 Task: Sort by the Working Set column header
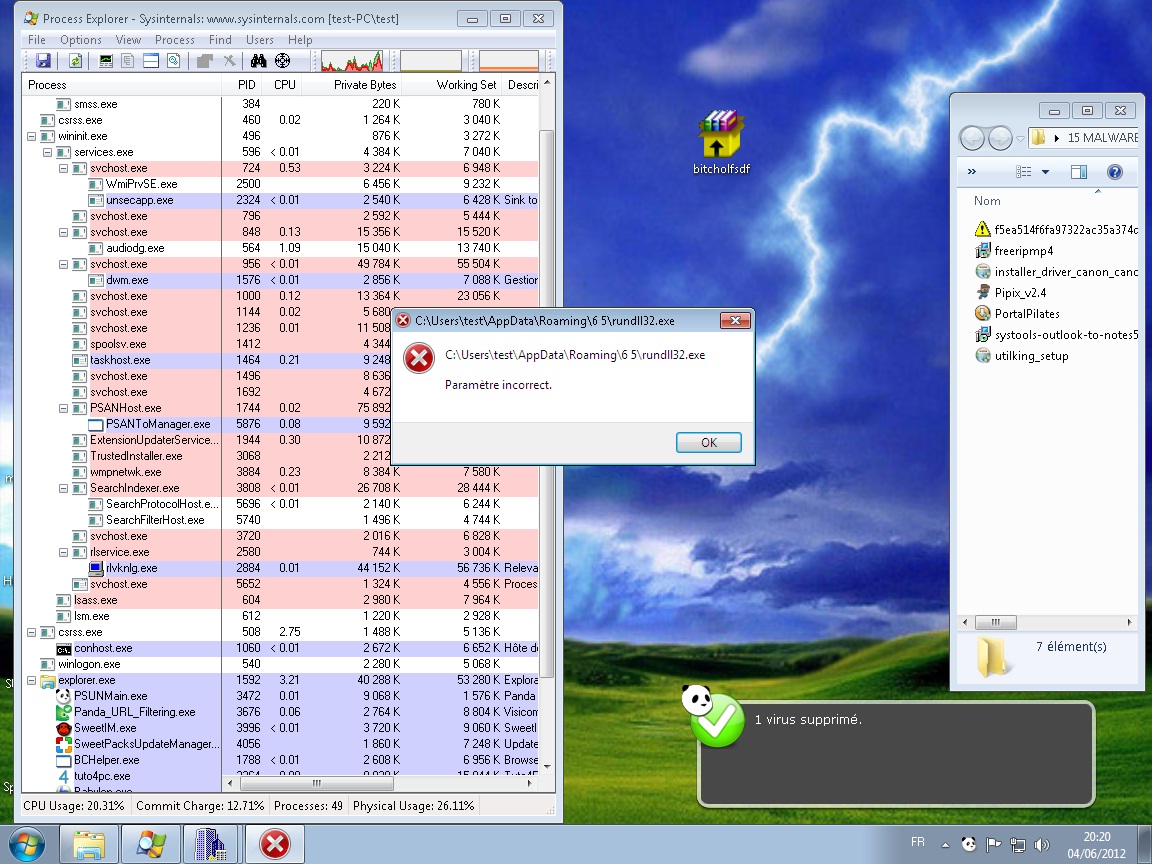[453, 84]
